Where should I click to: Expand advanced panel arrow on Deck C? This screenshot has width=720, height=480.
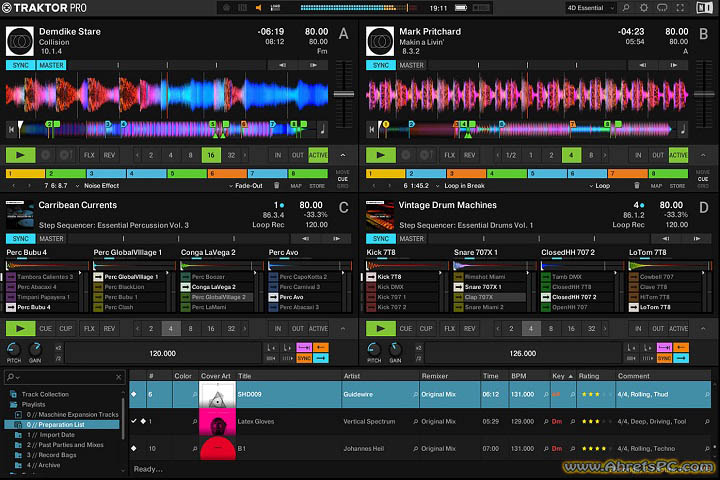click(343, 328)
